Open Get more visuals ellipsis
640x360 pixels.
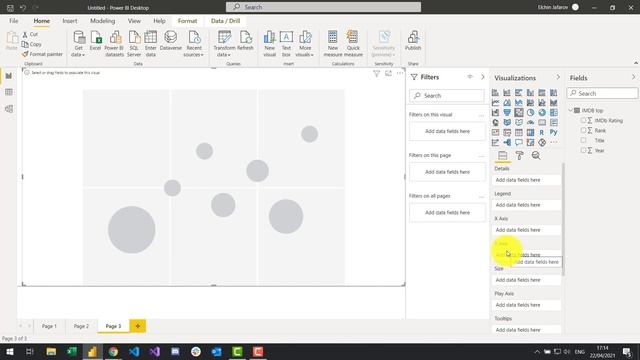pyautogui.click(x=554, y=142)
